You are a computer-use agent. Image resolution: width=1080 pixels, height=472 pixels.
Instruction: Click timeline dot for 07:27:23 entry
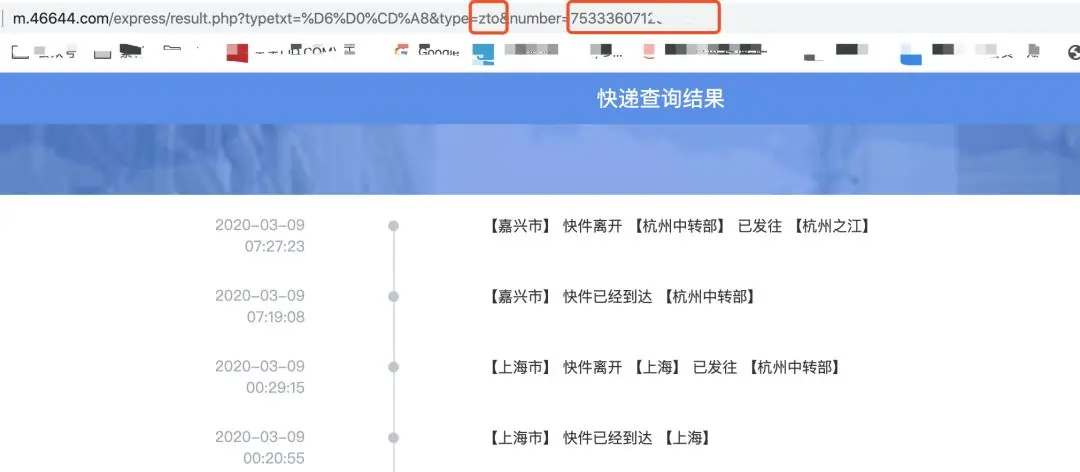tap(394, 225)
